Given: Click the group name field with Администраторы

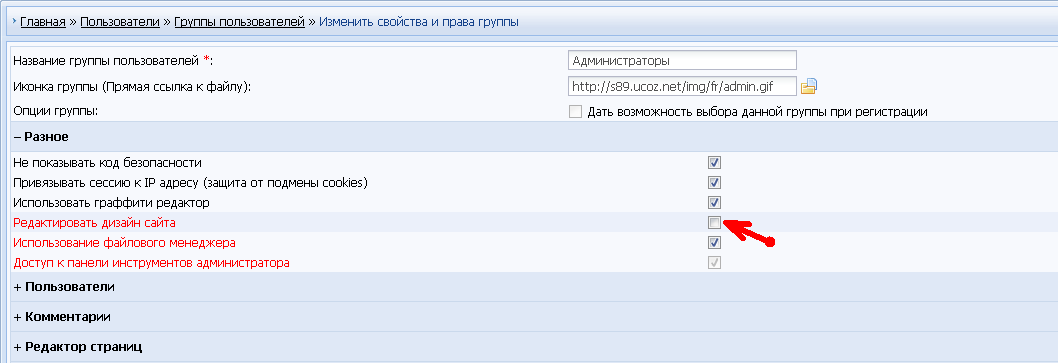Looking at the screenshot, I should (682, 60).
